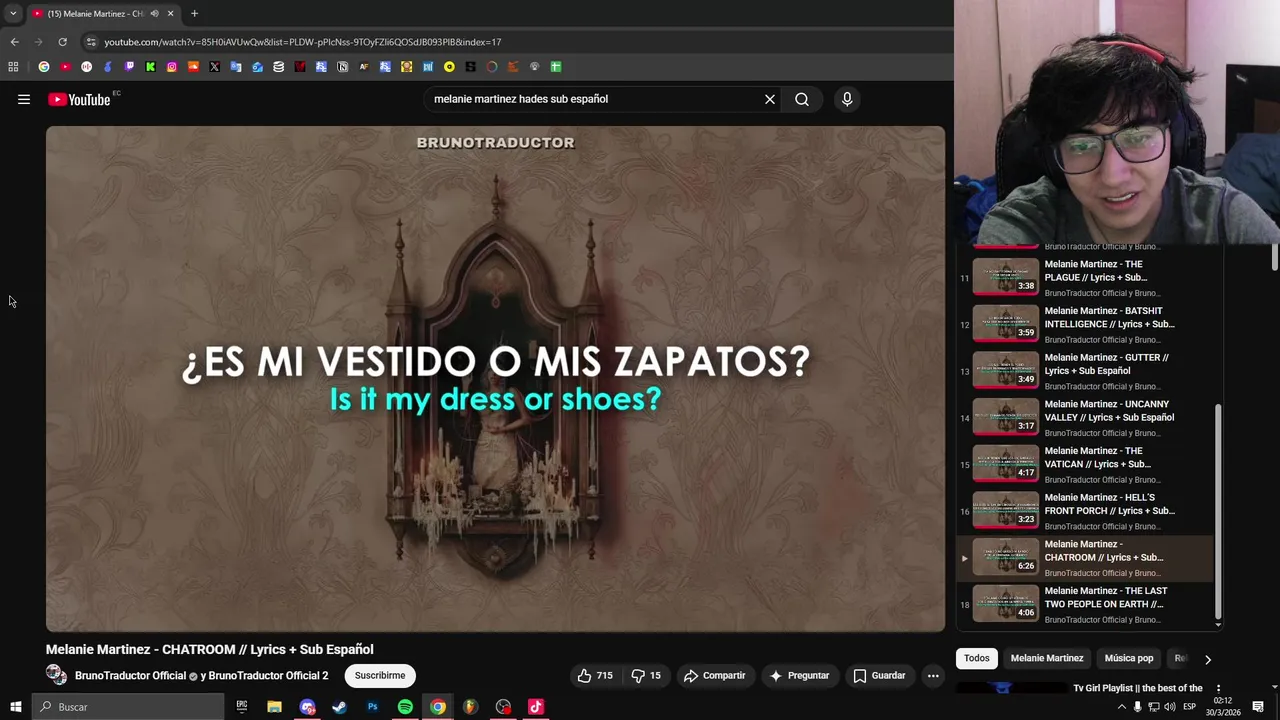Open Kick bookmark in bookmarks bar
This screenshot has height=720, width=1280.
point(150,67)
